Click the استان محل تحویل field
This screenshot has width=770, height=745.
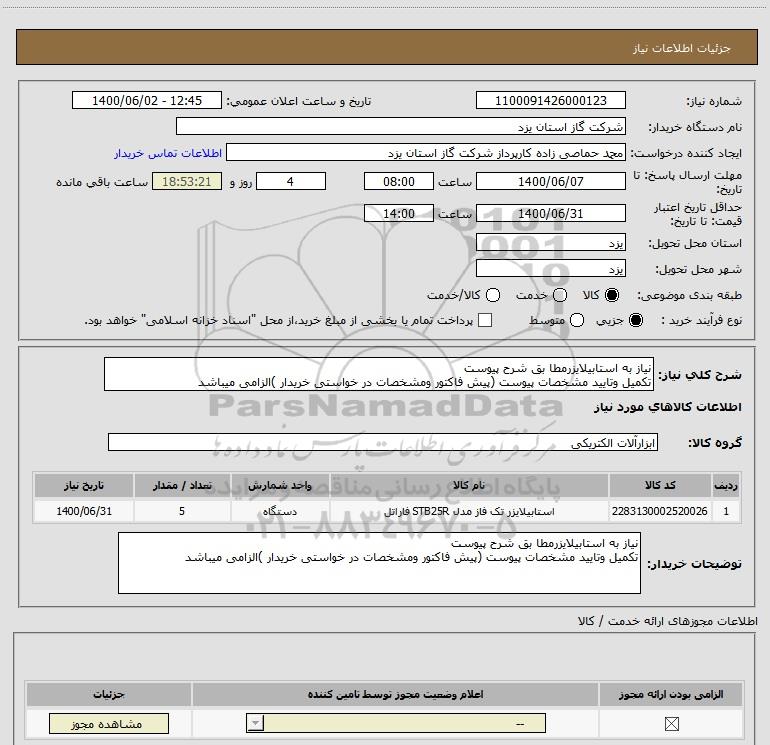tap(550, 243)
